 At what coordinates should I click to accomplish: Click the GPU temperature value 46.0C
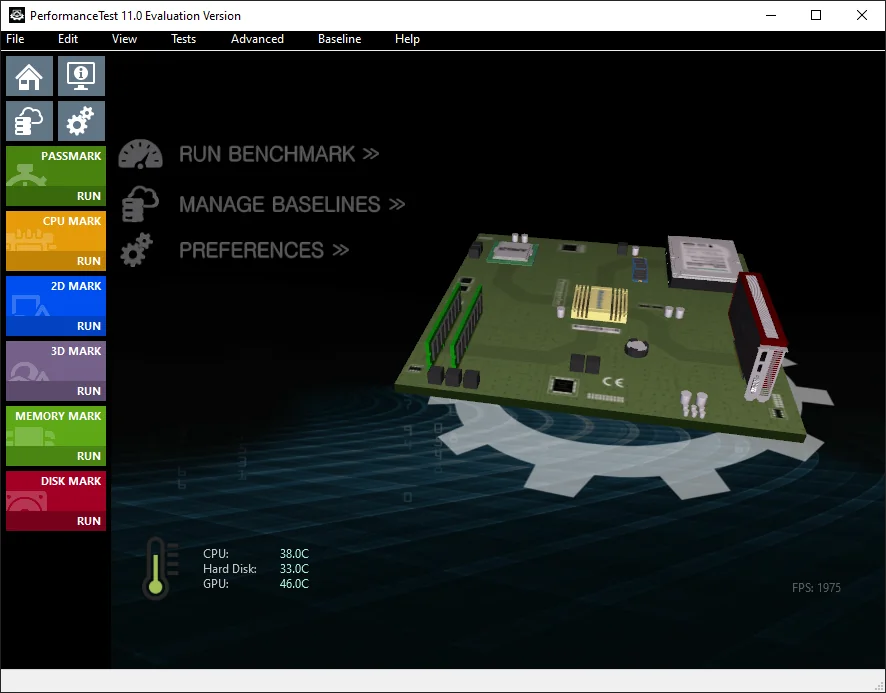[294, 584]
